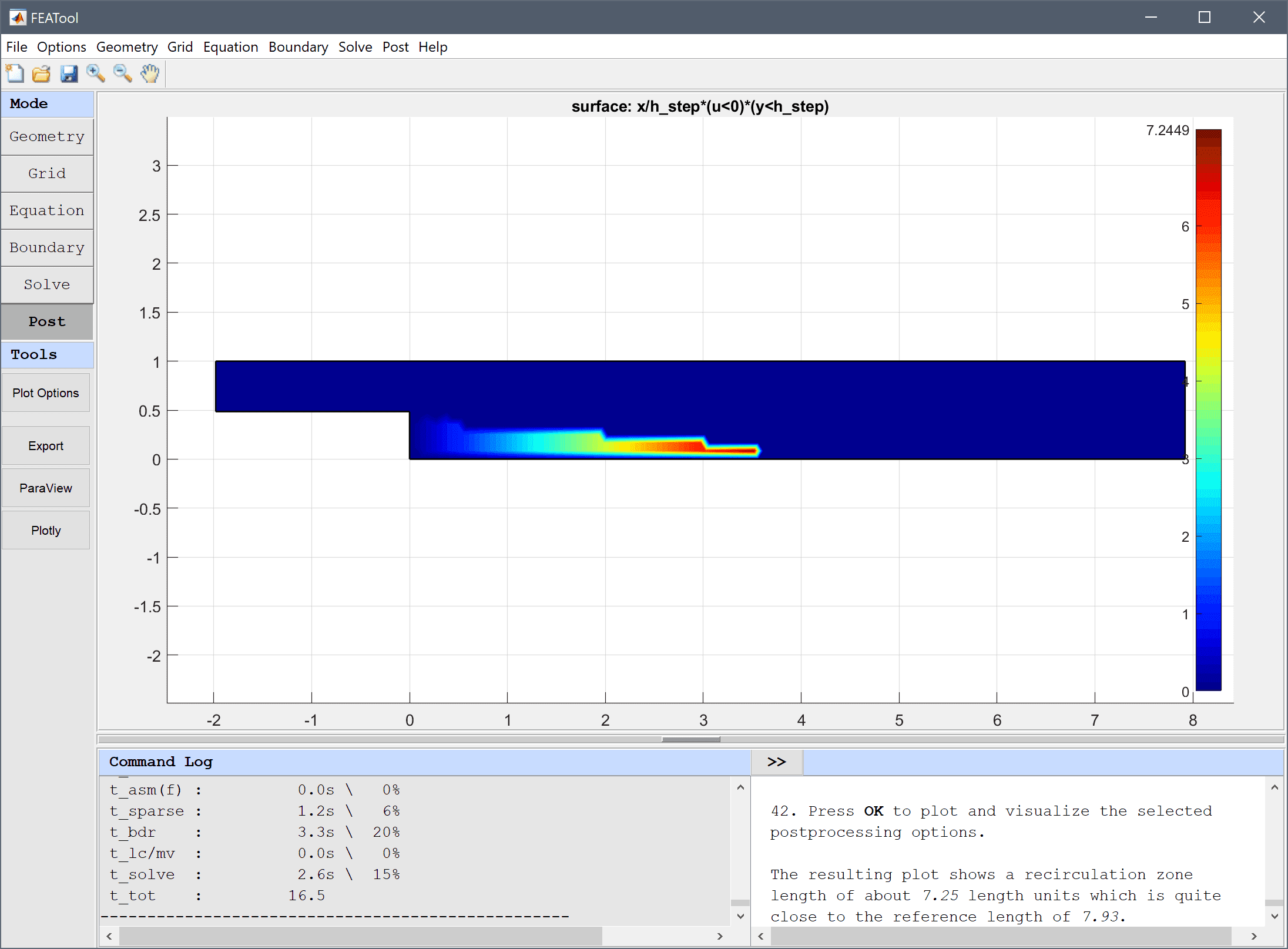Click command log horizontal scroll left arrow
The width and height of the screenshot is (1288, 949).
[109, 936]
